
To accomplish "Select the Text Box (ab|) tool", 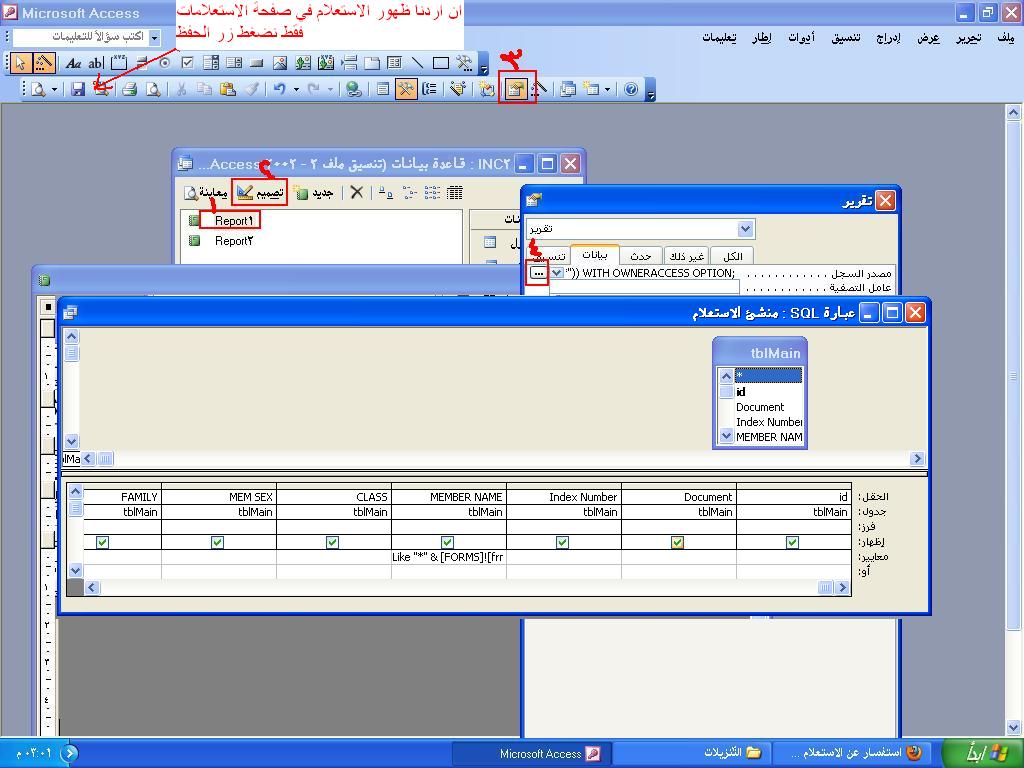I will click(96, 63).
